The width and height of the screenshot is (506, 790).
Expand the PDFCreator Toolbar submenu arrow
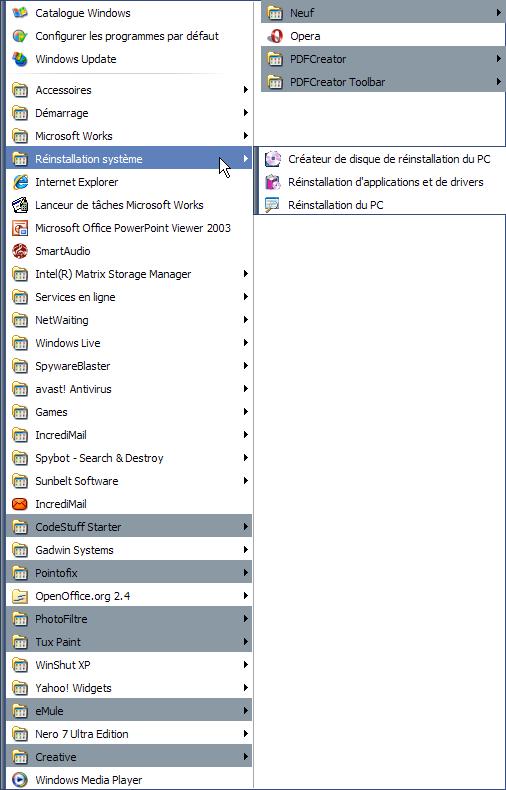coord(498,82)
